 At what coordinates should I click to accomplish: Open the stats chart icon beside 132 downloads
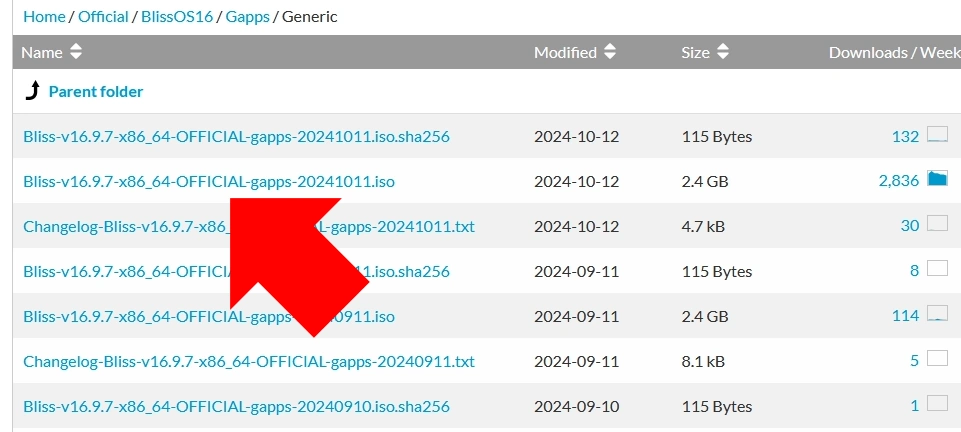pyautogui.click(x=937, y=135)
